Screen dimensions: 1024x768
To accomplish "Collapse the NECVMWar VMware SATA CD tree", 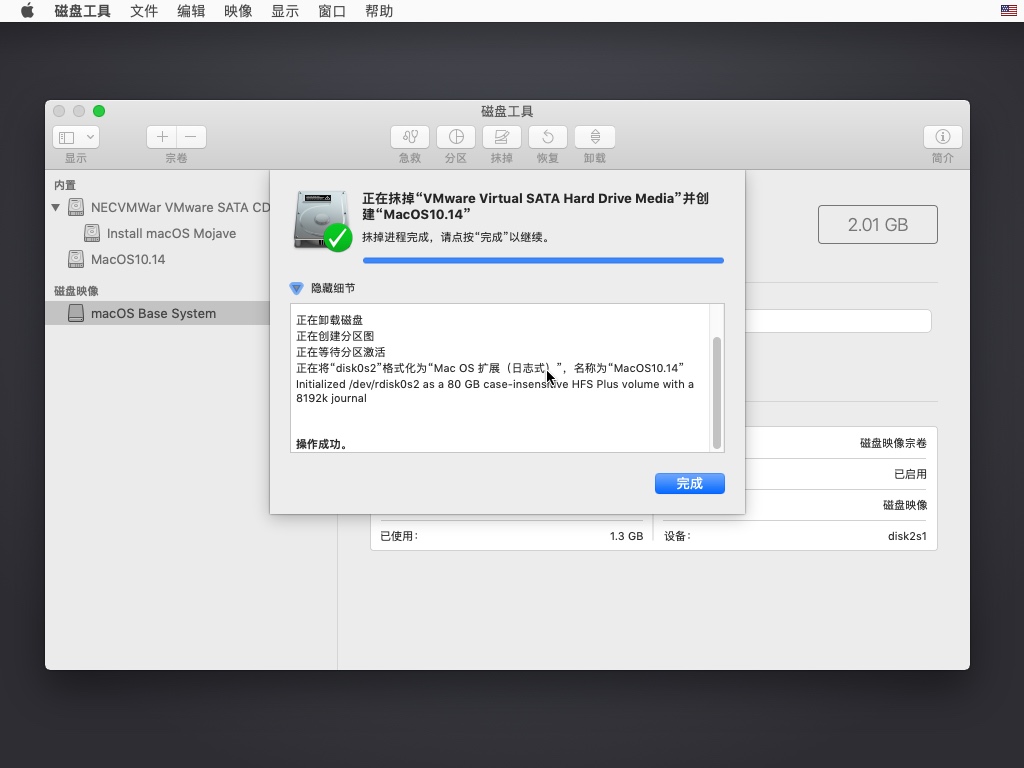I will [56, 208].
